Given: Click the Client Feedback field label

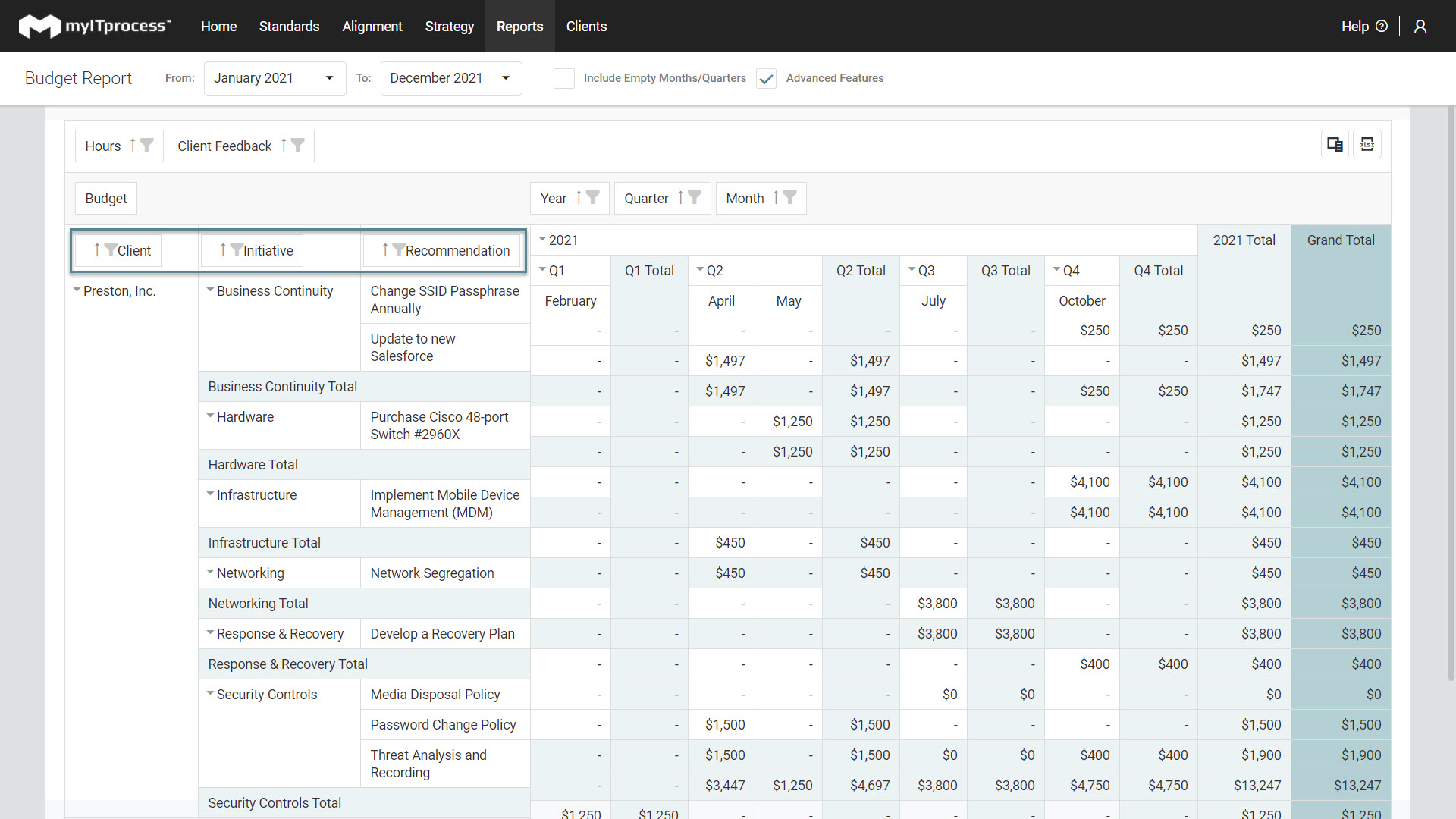Looking at the screenshot, I should [x=224, y=146].
